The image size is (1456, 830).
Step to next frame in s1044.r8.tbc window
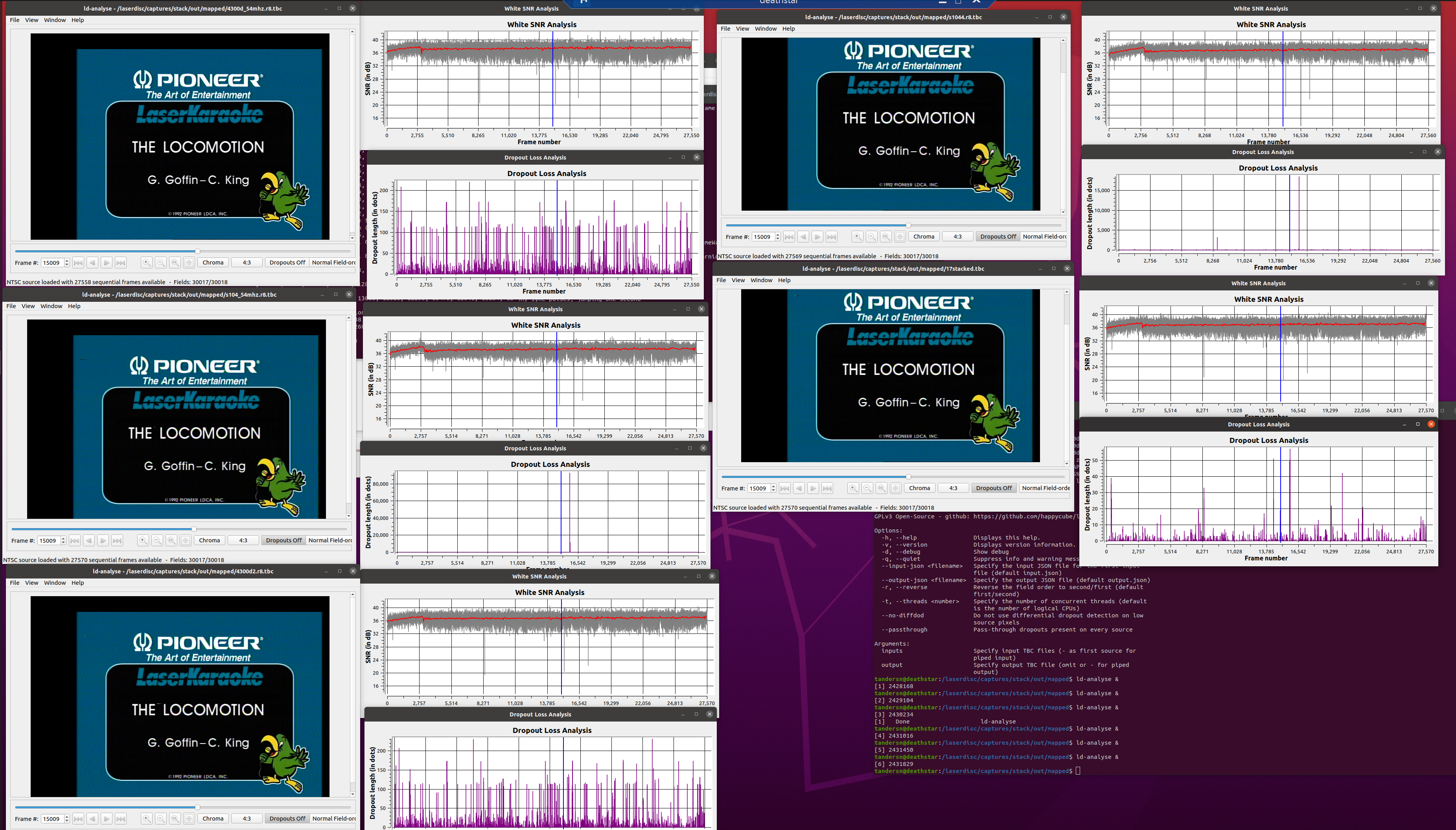pyautogui.click(x=818, y=237)
